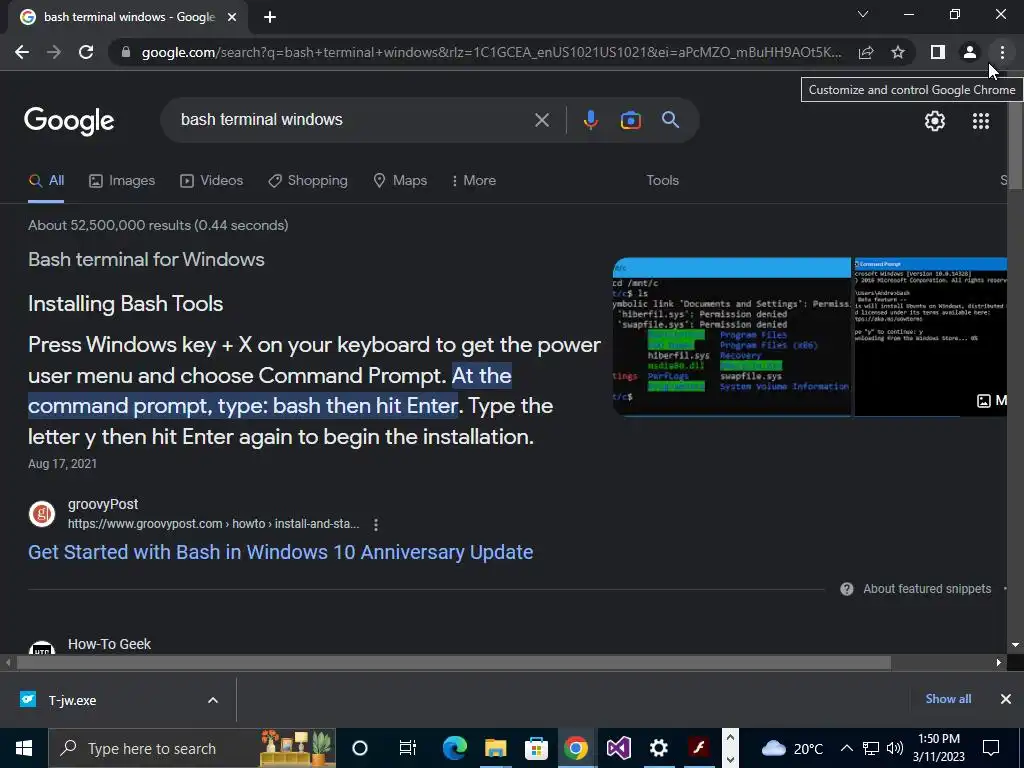The height and width of the screenshot is (768, 1024).
Task: Open File Explorer from taskbar
Action: (495, 748)
